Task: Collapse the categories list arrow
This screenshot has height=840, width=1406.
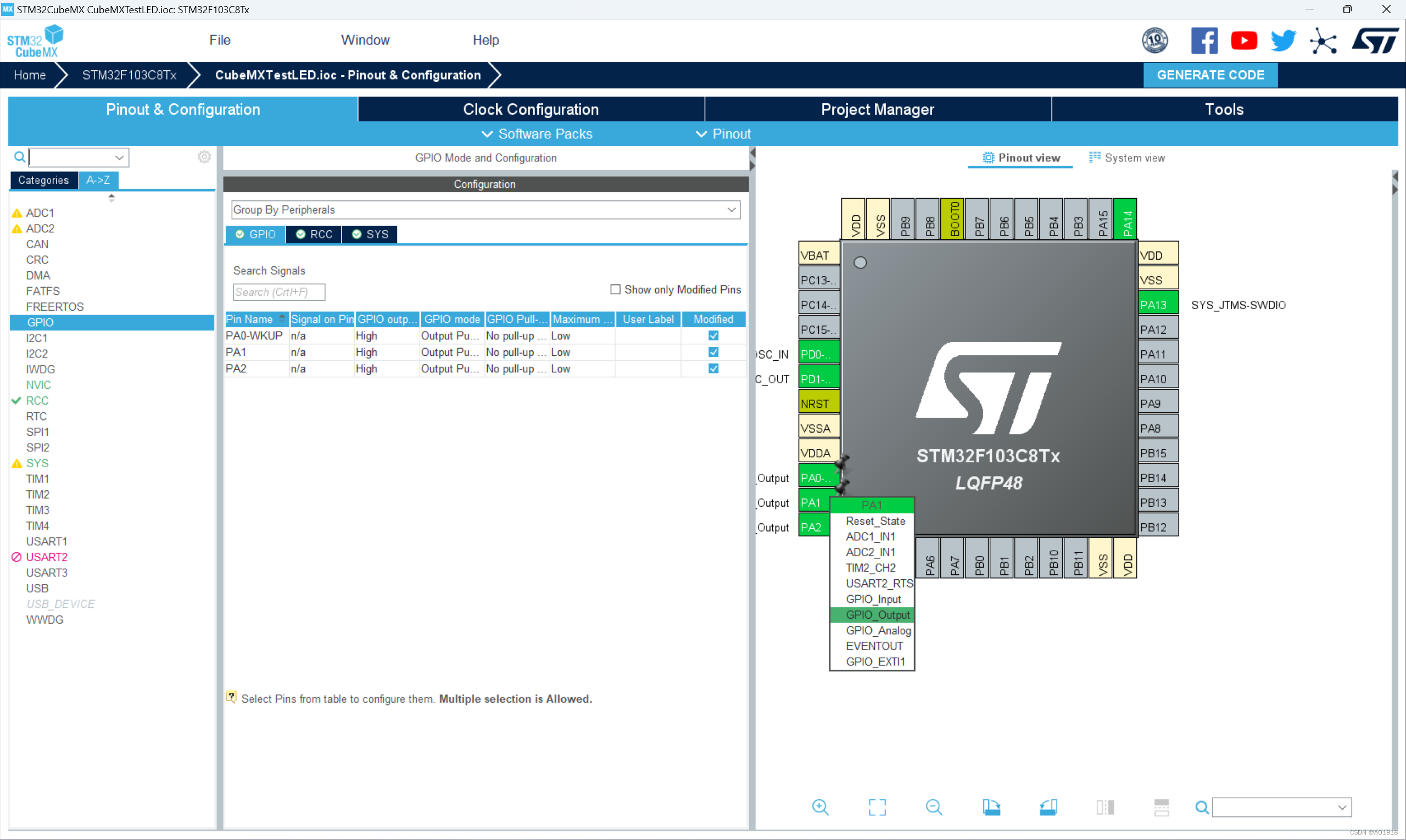Action: click(111, 198)
